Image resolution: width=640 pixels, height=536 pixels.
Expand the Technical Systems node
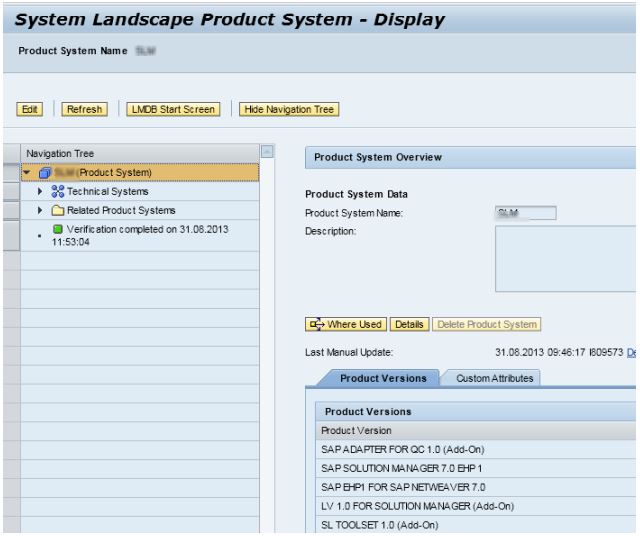tap(40, 191)
